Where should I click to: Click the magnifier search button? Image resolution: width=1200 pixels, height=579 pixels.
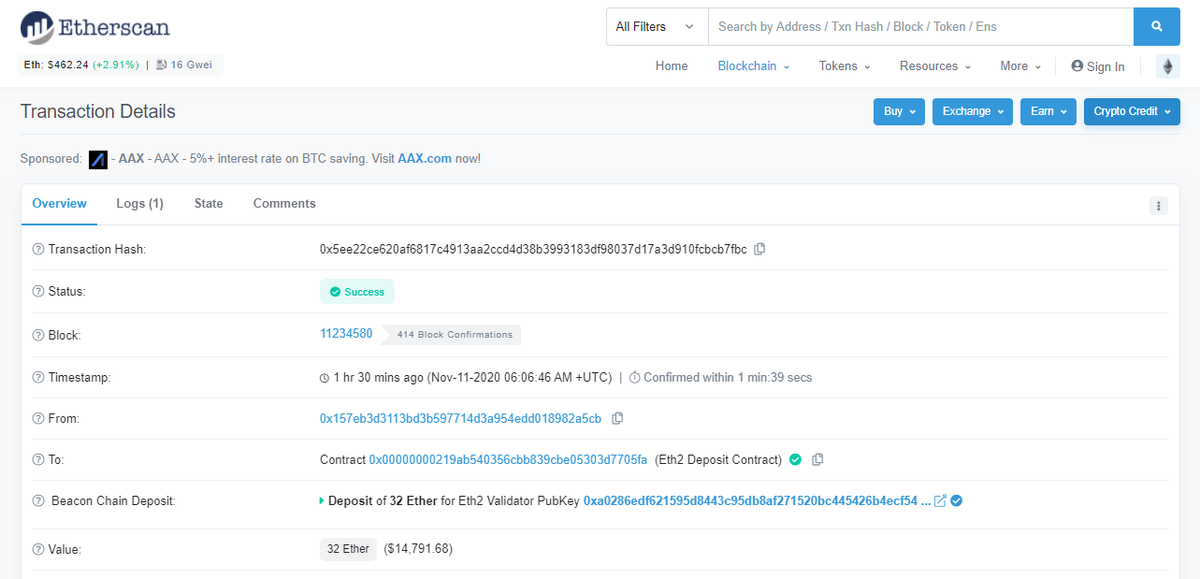pos(1156,27)
